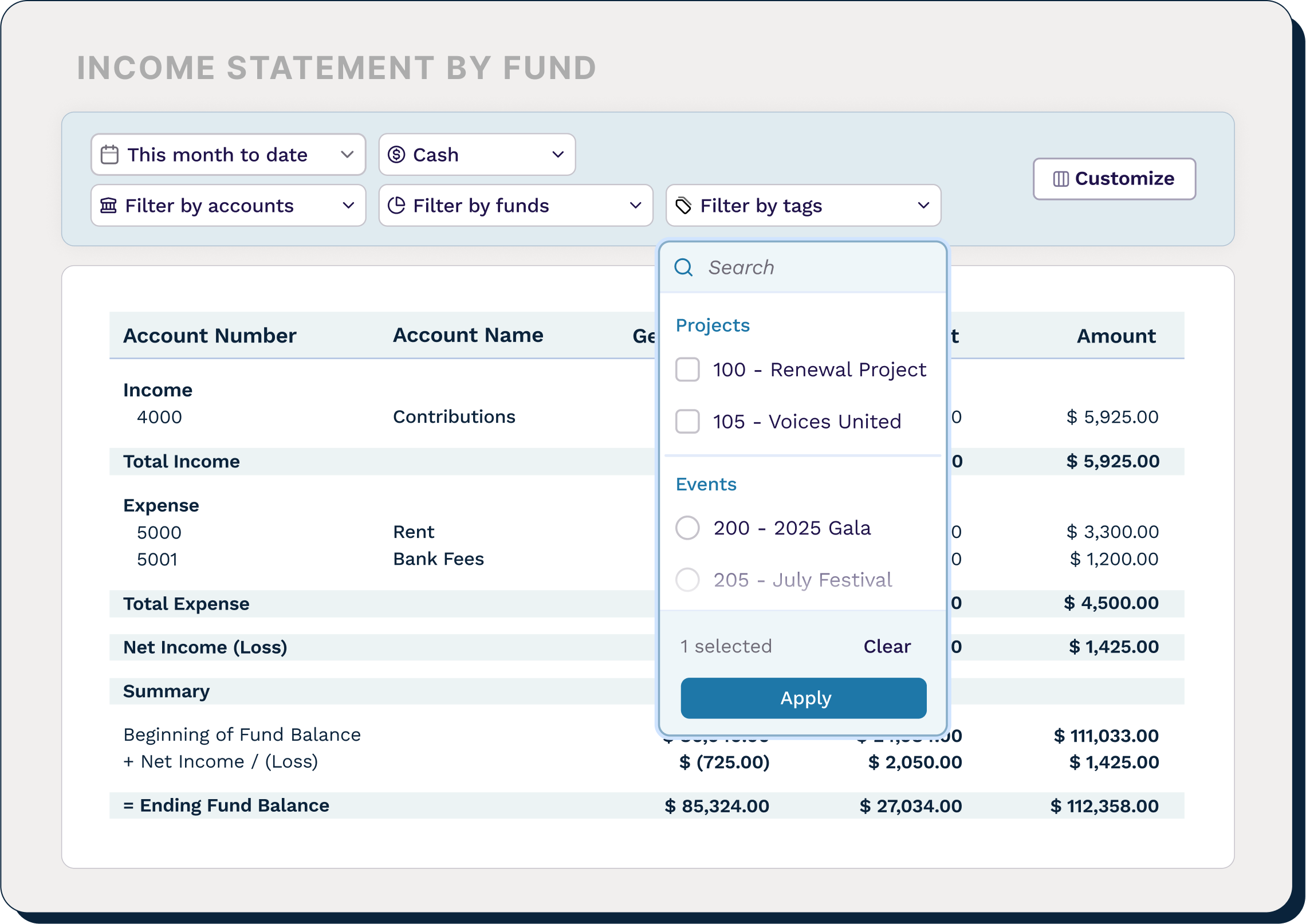Click the $ 85,324.00 ending balance value

(717, 806)
